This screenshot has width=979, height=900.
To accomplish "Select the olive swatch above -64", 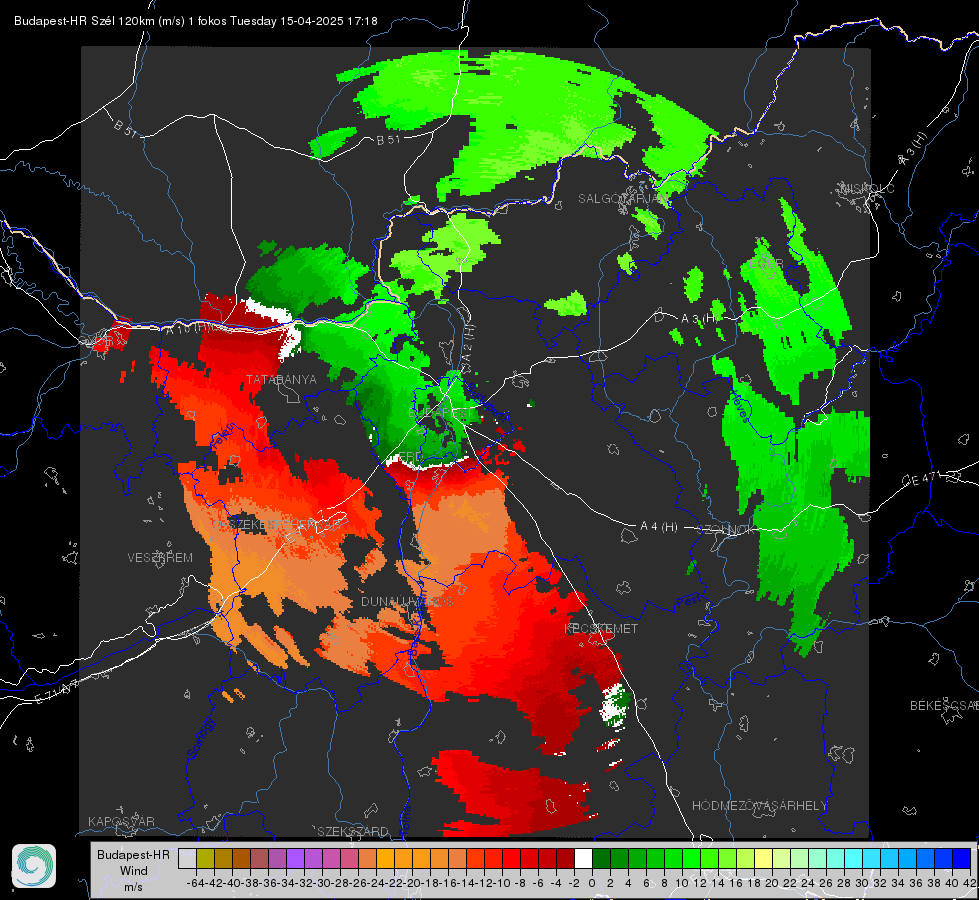I will 205,858.
